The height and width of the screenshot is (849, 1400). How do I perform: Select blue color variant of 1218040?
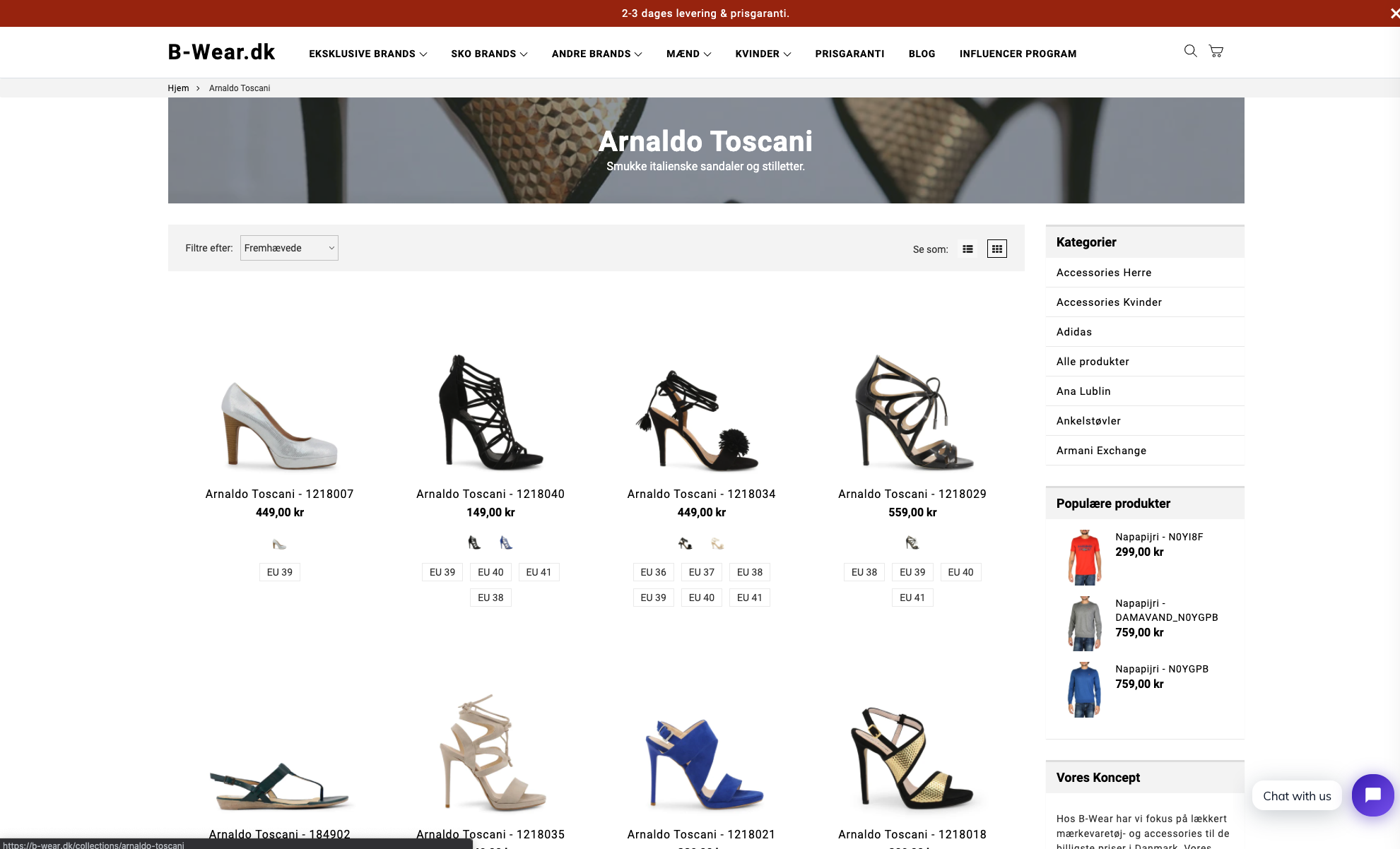506,542
